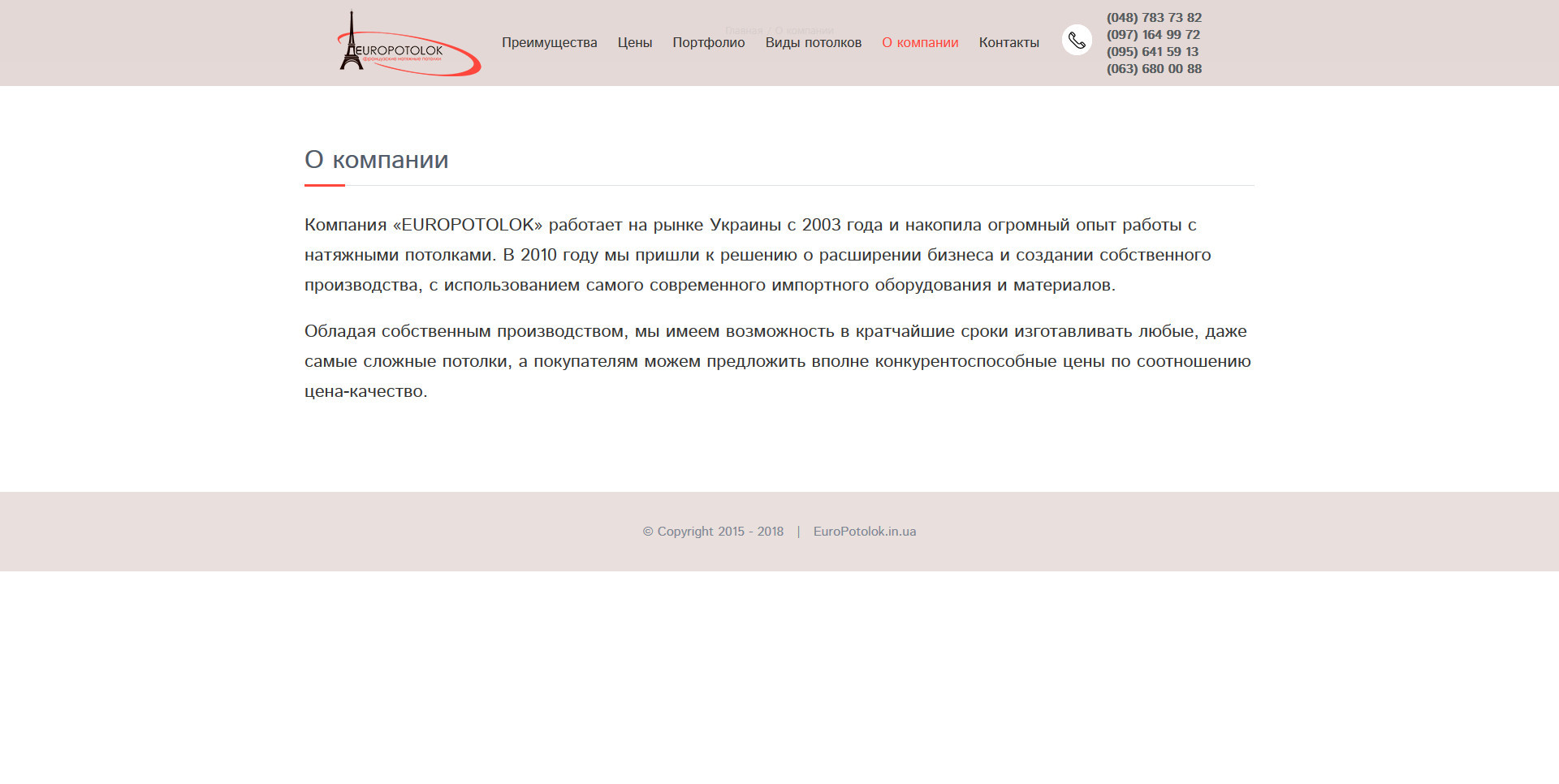Click the paragraph starting Обладая собственным производством
Viewport: 1559px width, 784px height.
[777, 361]
